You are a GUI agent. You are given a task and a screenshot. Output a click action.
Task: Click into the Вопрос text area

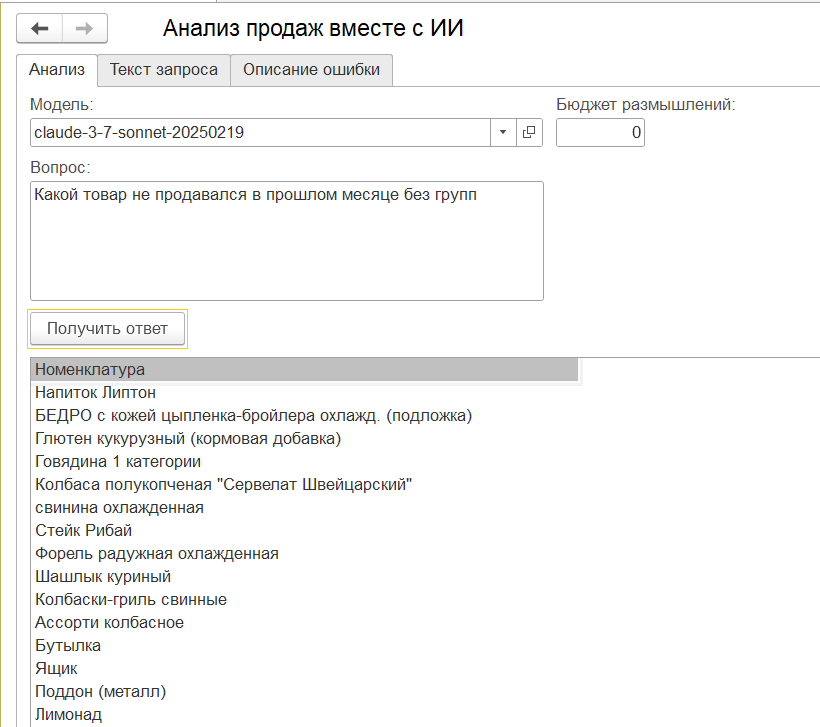(x=287, y=241)
